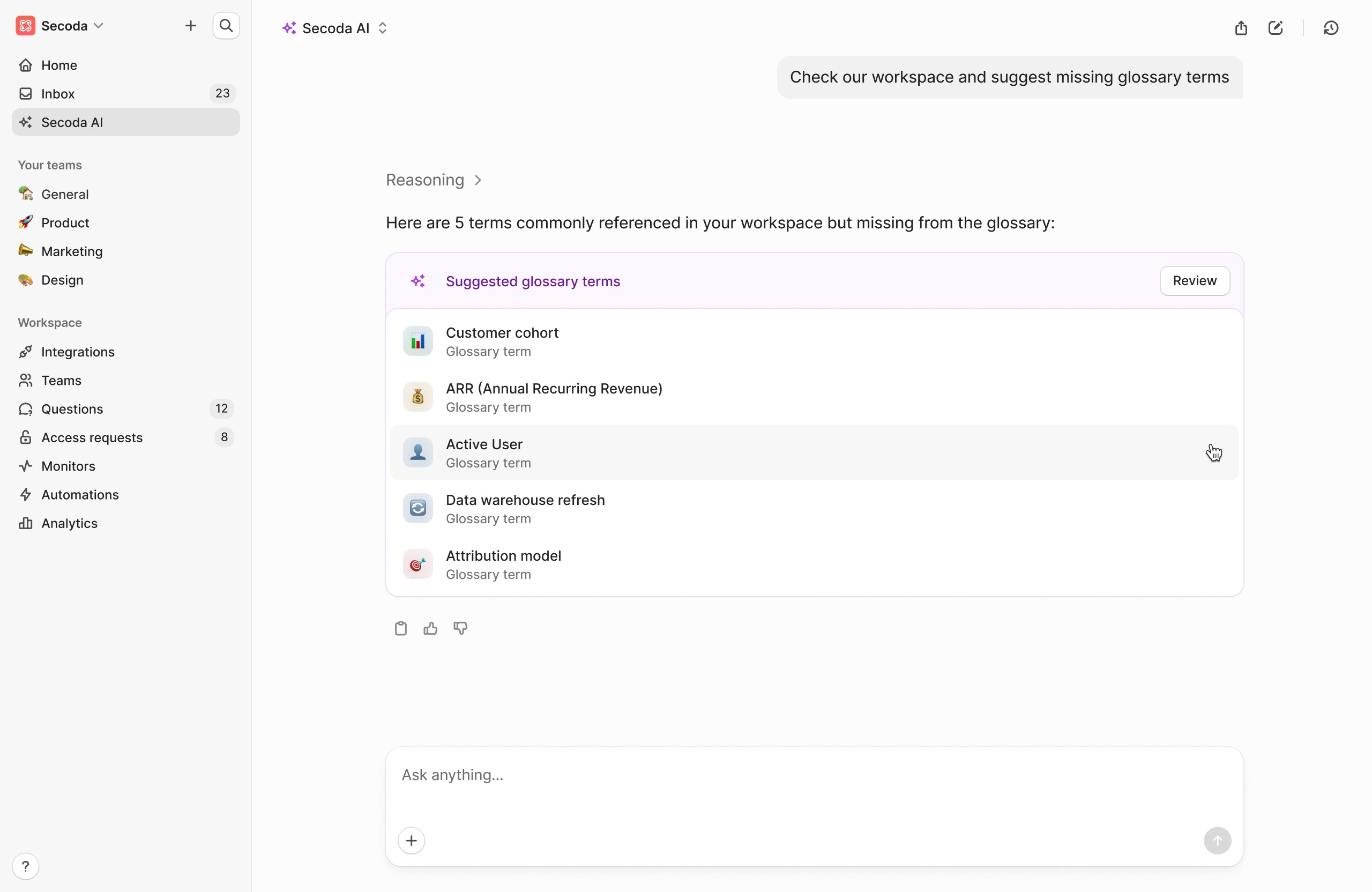Click the plus attachment button in chat box
1372x892 pixels.
click(412, 841)
